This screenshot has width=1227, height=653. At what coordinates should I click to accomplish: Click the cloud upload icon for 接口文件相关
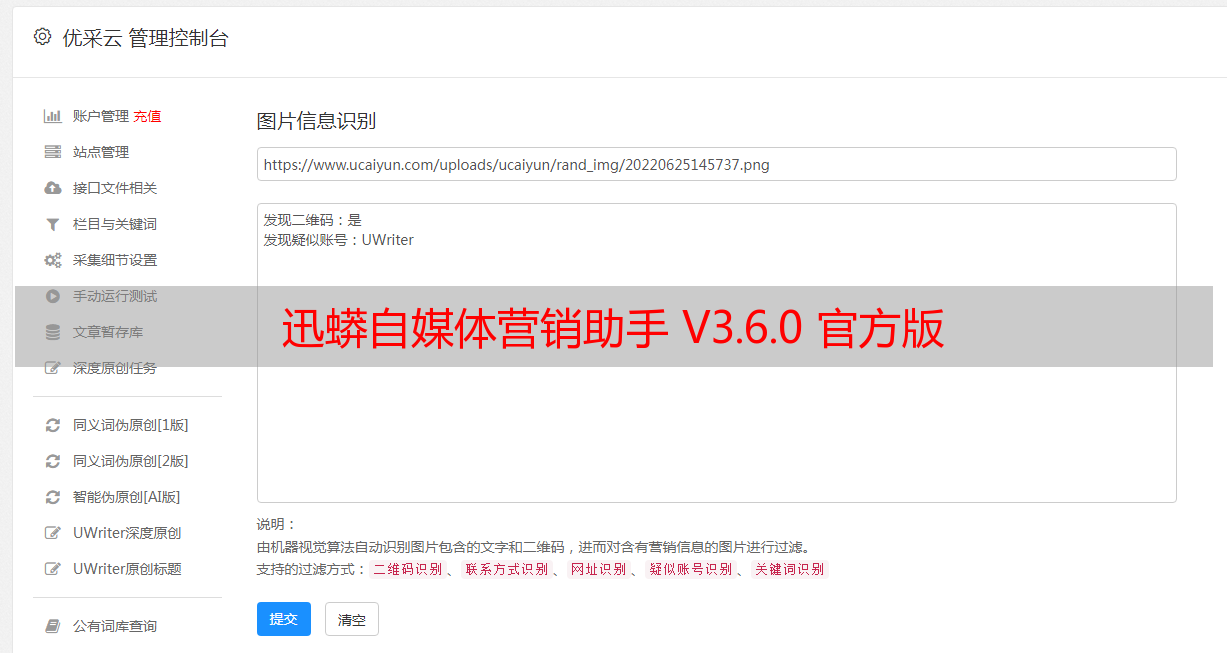pos(53,188)
